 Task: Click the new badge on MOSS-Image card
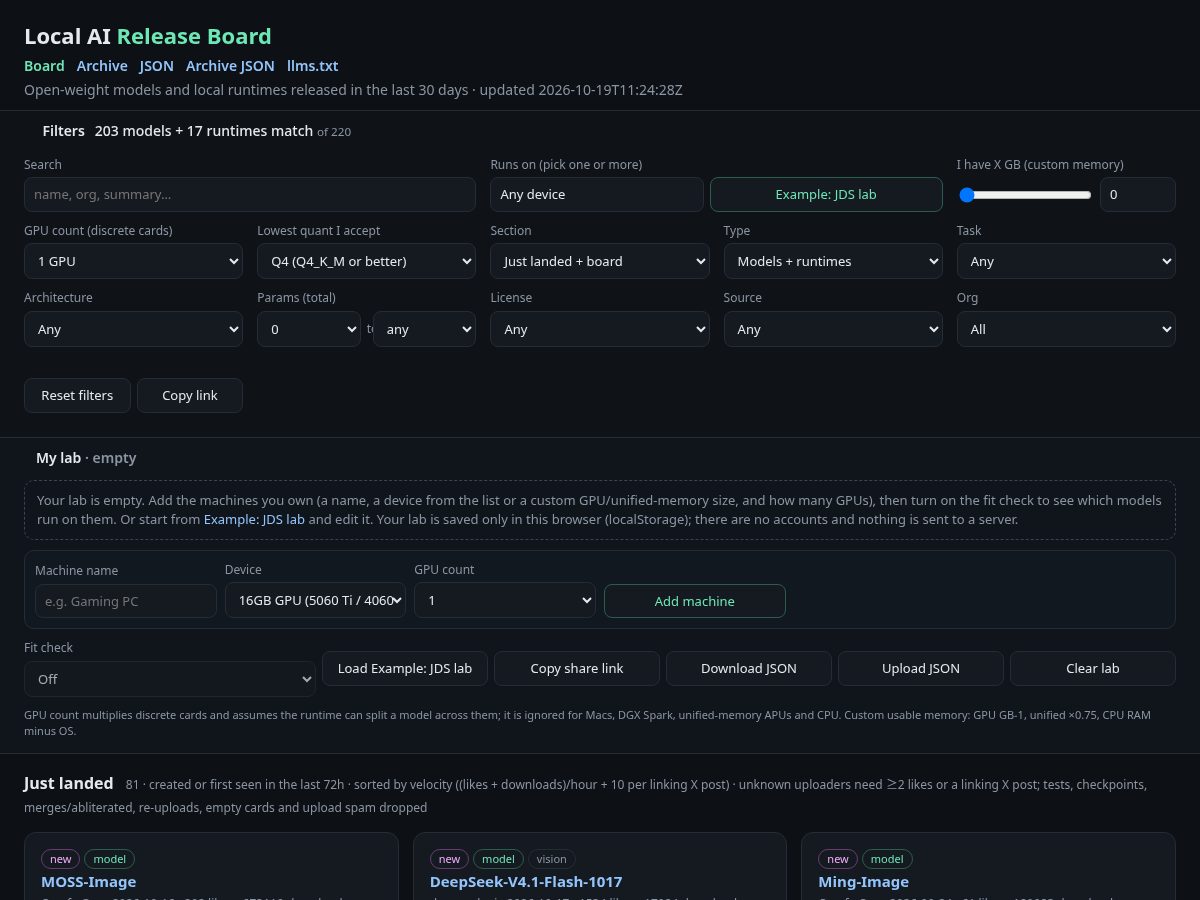coord(61,859)
